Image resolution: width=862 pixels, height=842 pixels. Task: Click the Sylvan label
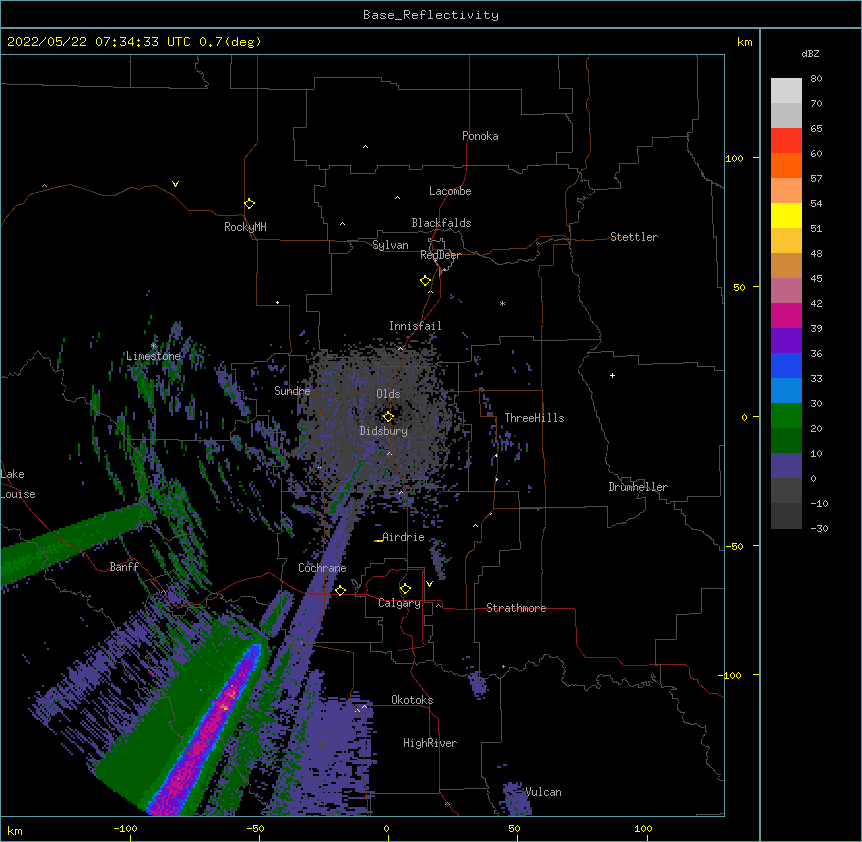click(390, 245)
